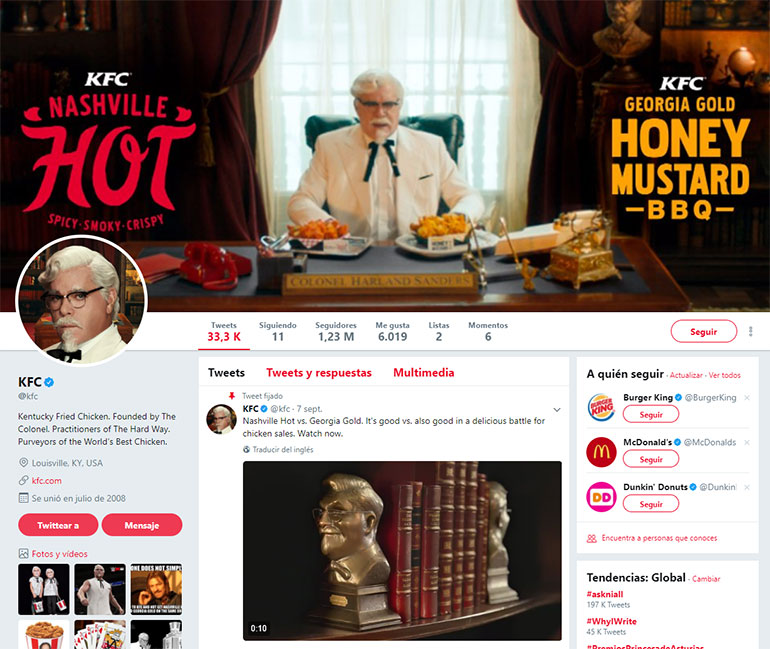
Task: Dismiss the Burger King follow suggestion
Action: [746, 398]
